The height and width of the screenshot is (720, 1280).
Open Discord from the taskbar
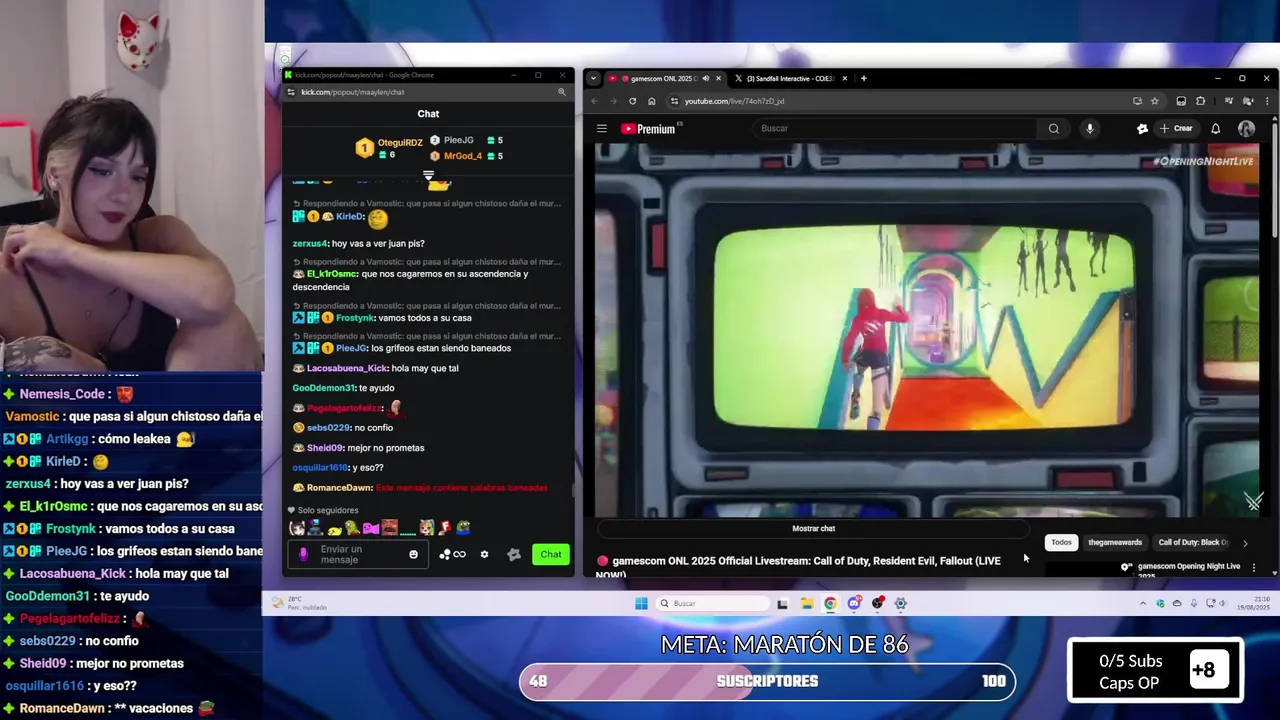click(x=854, y=603)
